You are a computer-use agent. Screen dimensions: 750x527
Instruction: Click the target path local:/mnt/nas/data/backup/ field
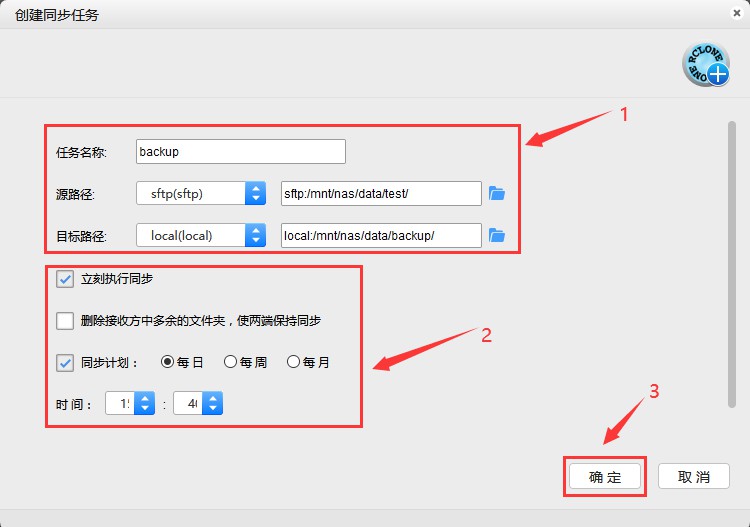[381, 235]
